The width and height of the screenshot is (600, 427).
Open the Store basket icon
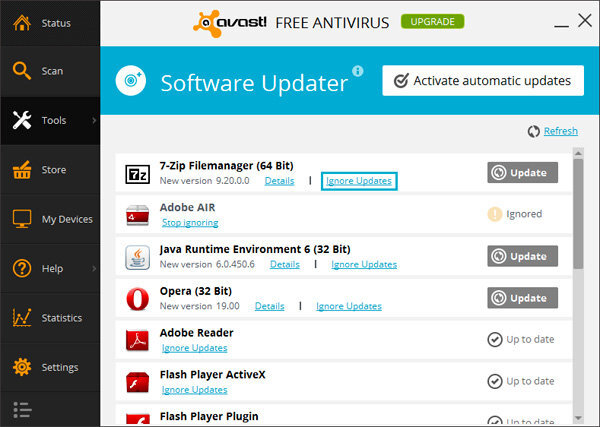[22, 170]
